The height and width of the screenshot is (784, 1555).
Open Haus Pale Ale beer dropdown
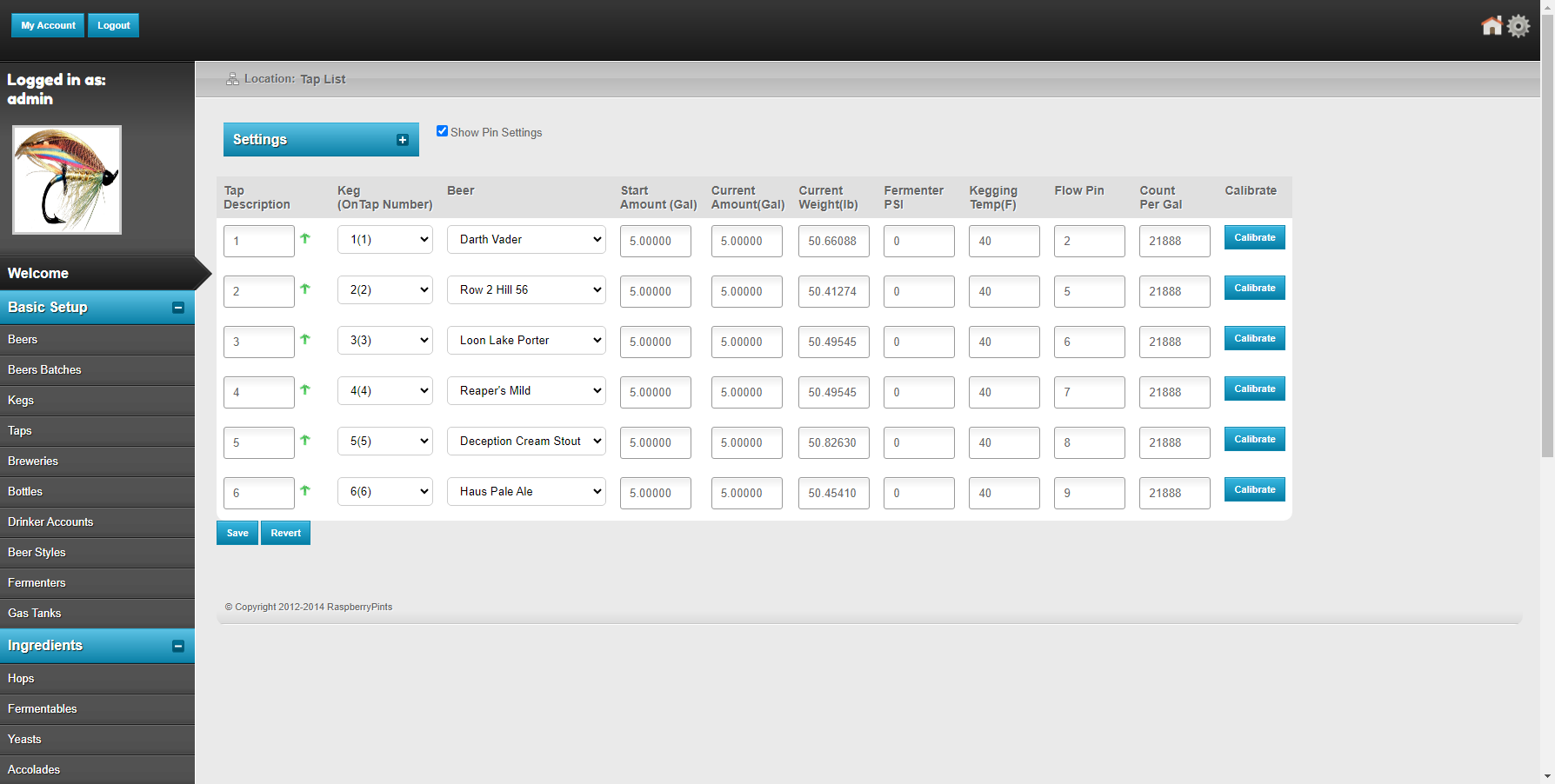coord(526,492)
